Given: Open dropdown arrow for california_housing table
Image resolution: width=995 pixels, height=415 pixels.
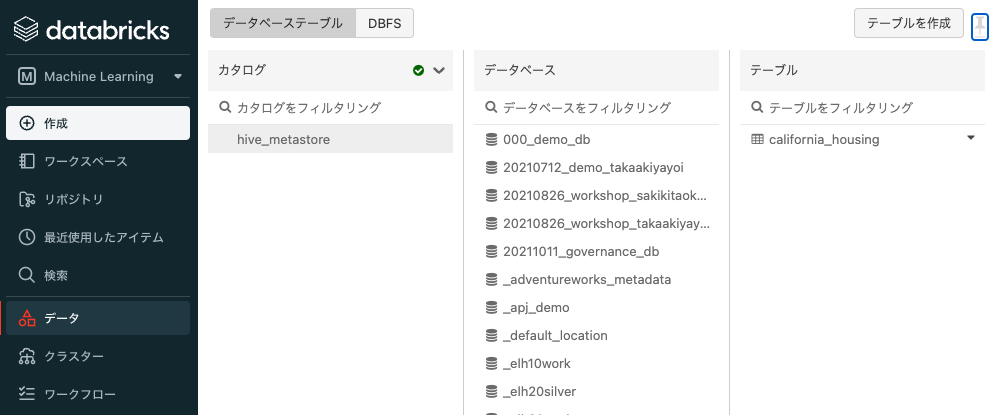Looking at the screenshot, I should (x=970, y=138).
